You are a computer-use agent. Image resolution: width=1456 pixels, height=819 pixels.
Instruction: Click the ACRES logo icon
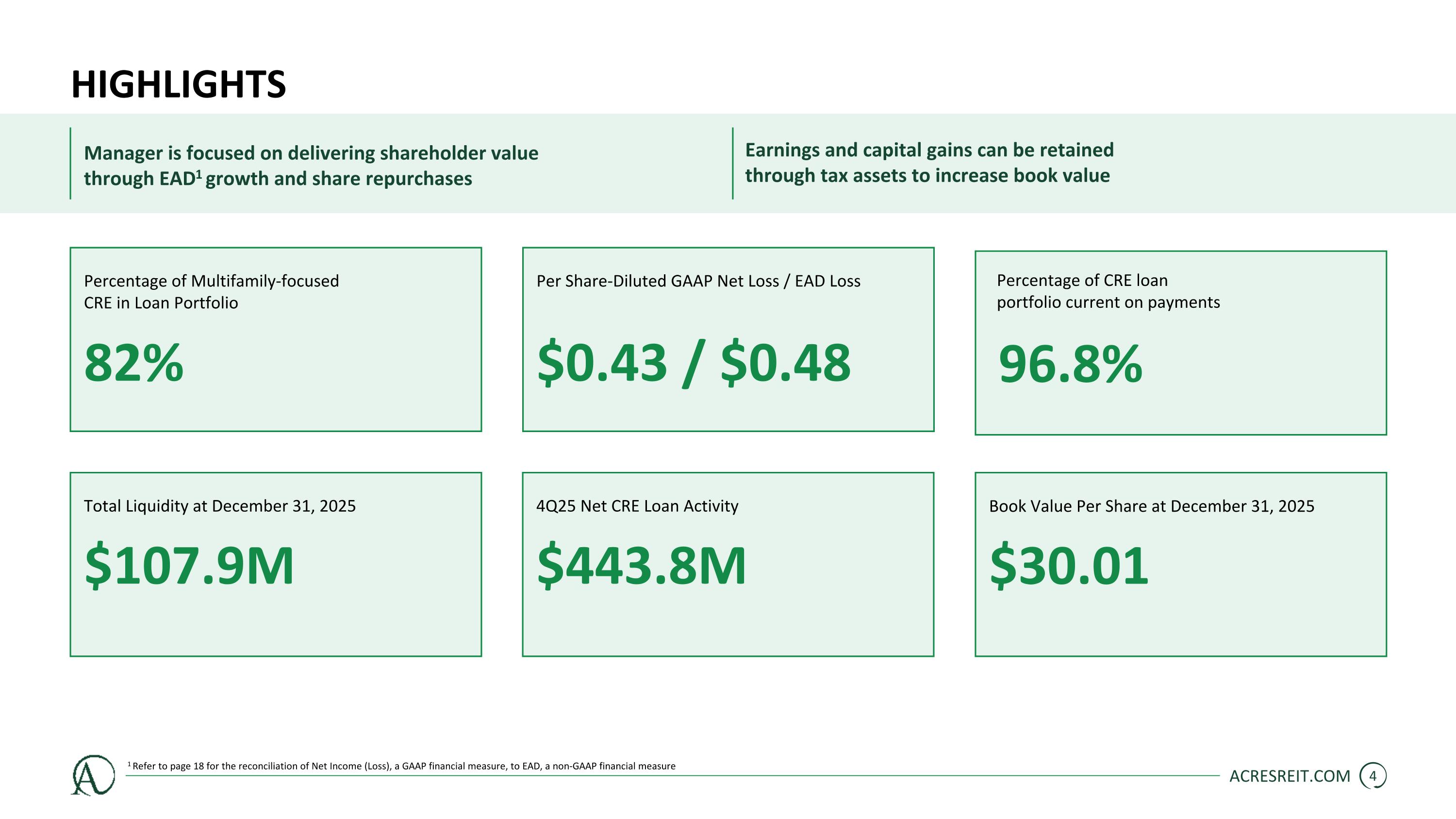point(93,775)
